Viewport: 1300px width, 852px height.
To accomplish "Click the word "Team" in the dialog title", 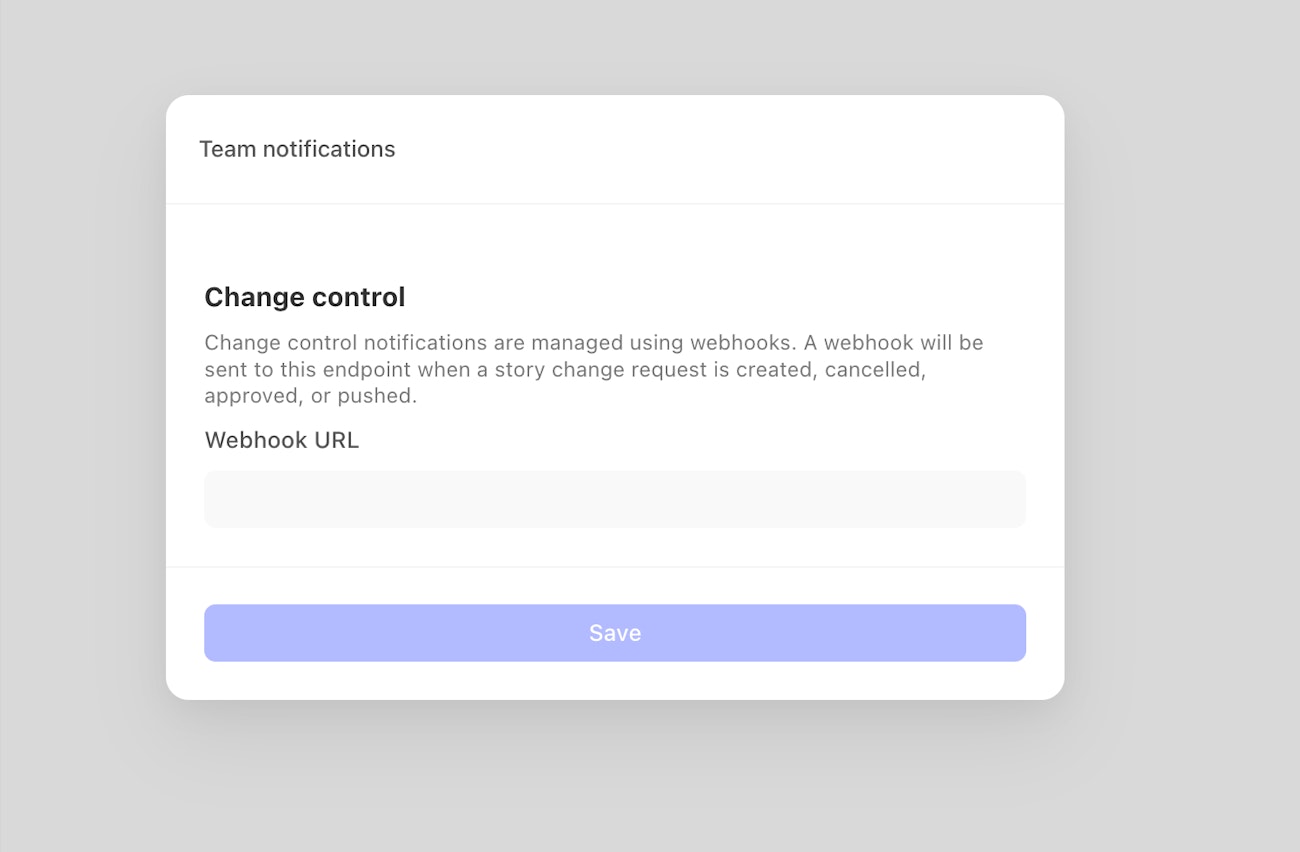I will tap(227, 149).
